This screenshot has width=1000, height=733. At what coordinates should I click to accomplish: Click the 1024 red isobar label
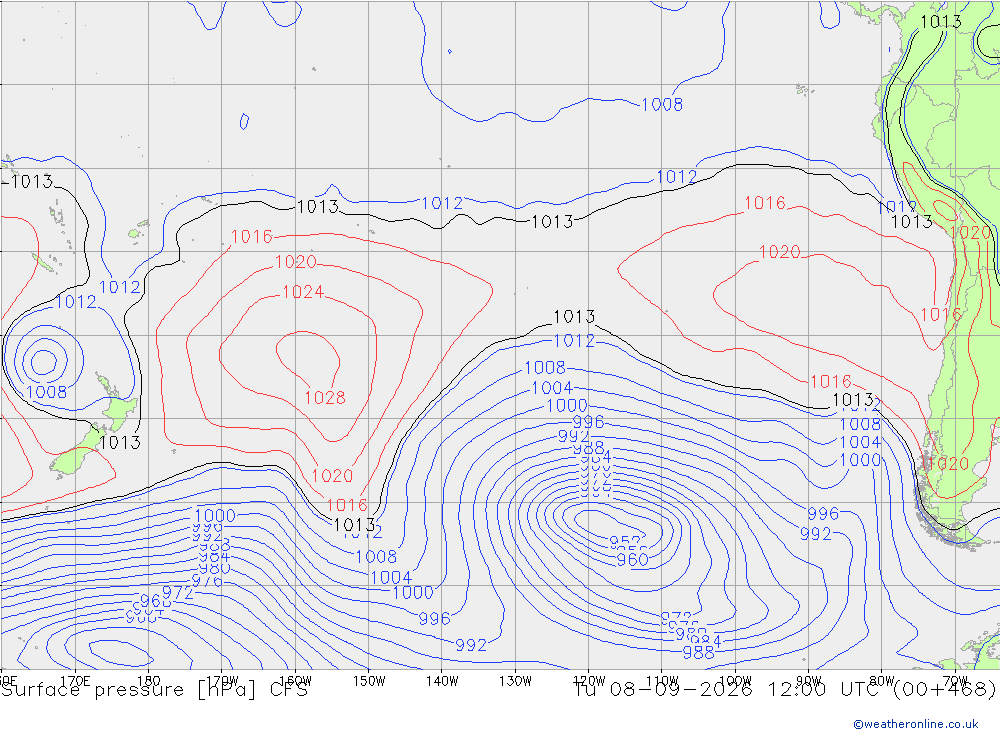(303, 292)
